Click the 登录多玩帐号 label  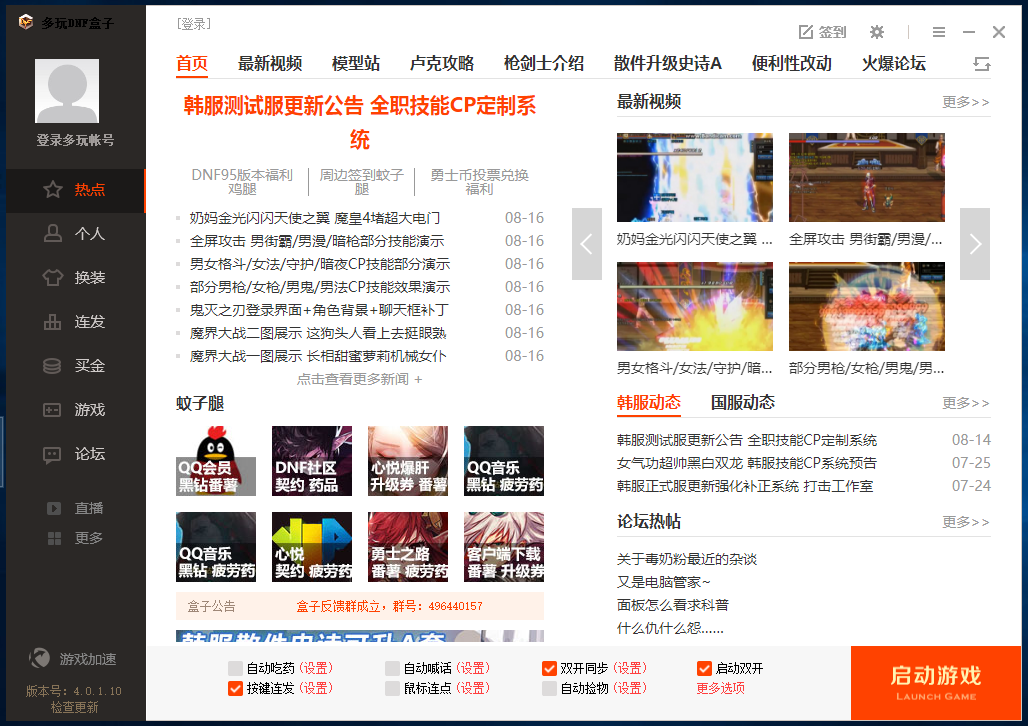pyautogui.click(x=75, y=140)
